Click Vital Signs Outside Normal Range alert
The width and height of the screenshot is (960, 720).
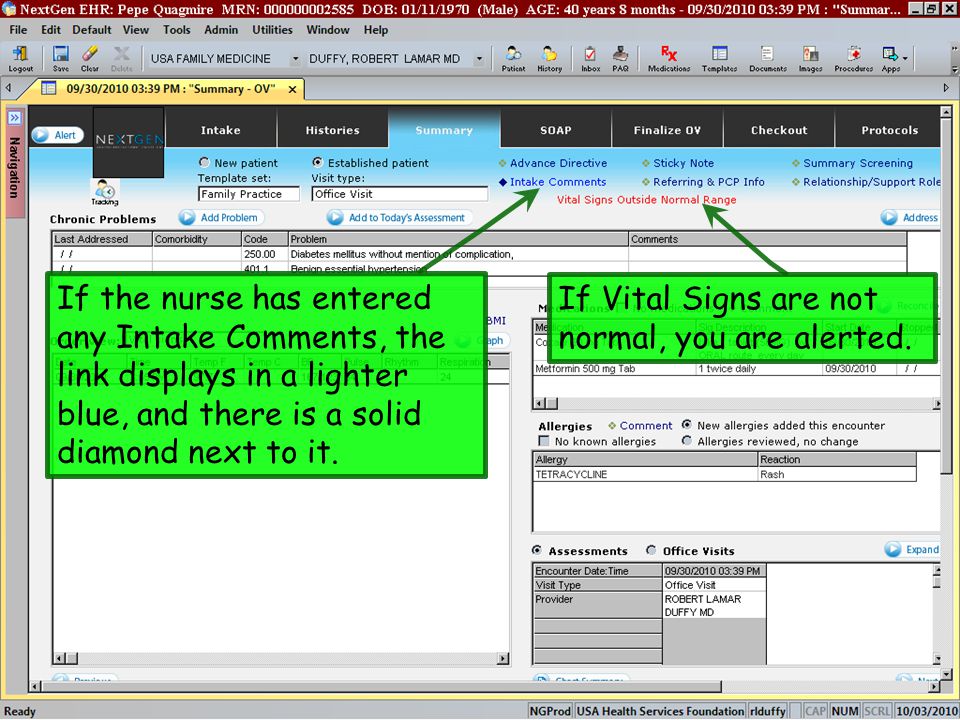[647, 200]
